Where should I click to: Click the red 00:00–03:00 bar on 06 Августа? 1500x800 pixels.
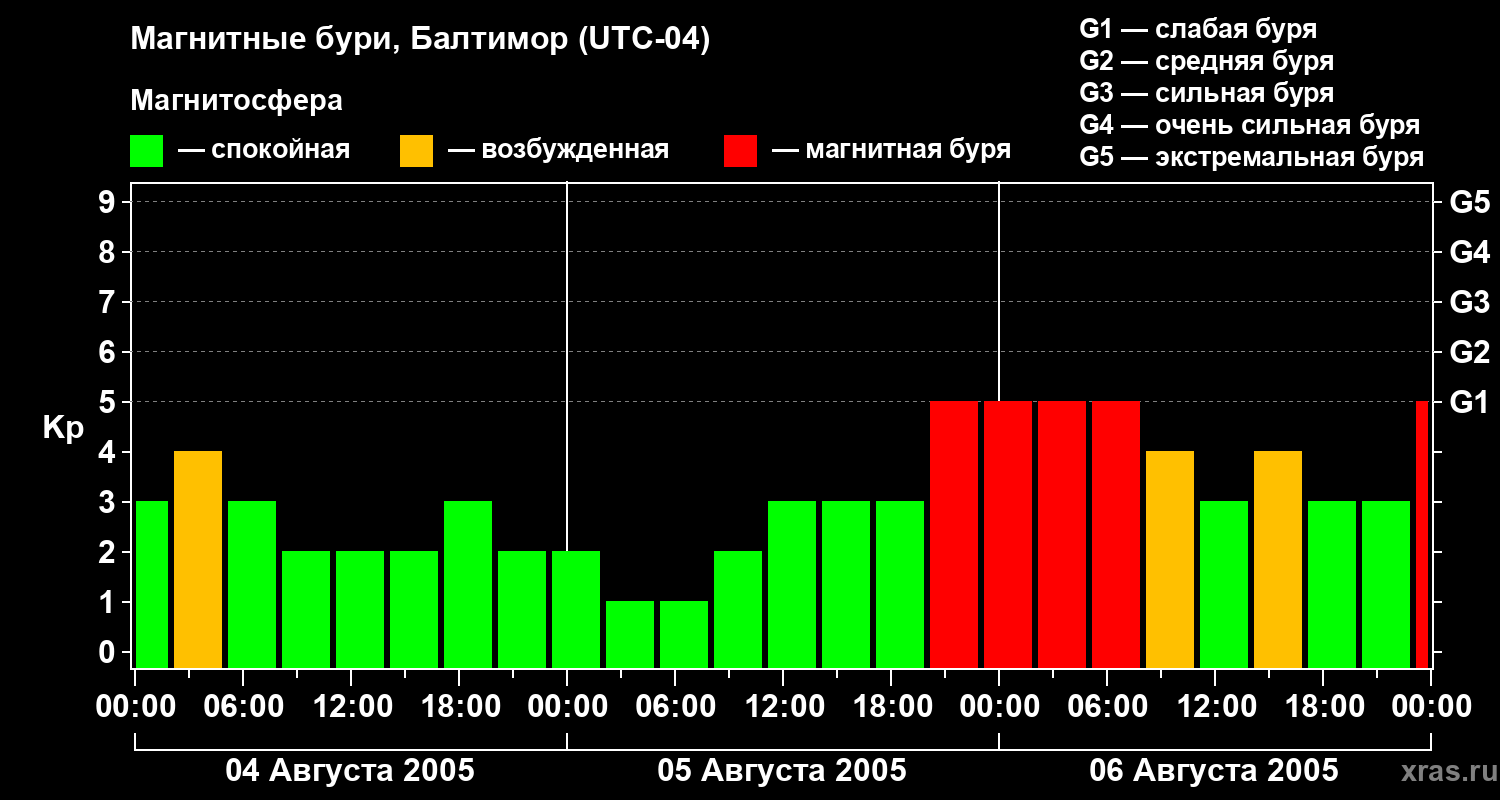1008,535
